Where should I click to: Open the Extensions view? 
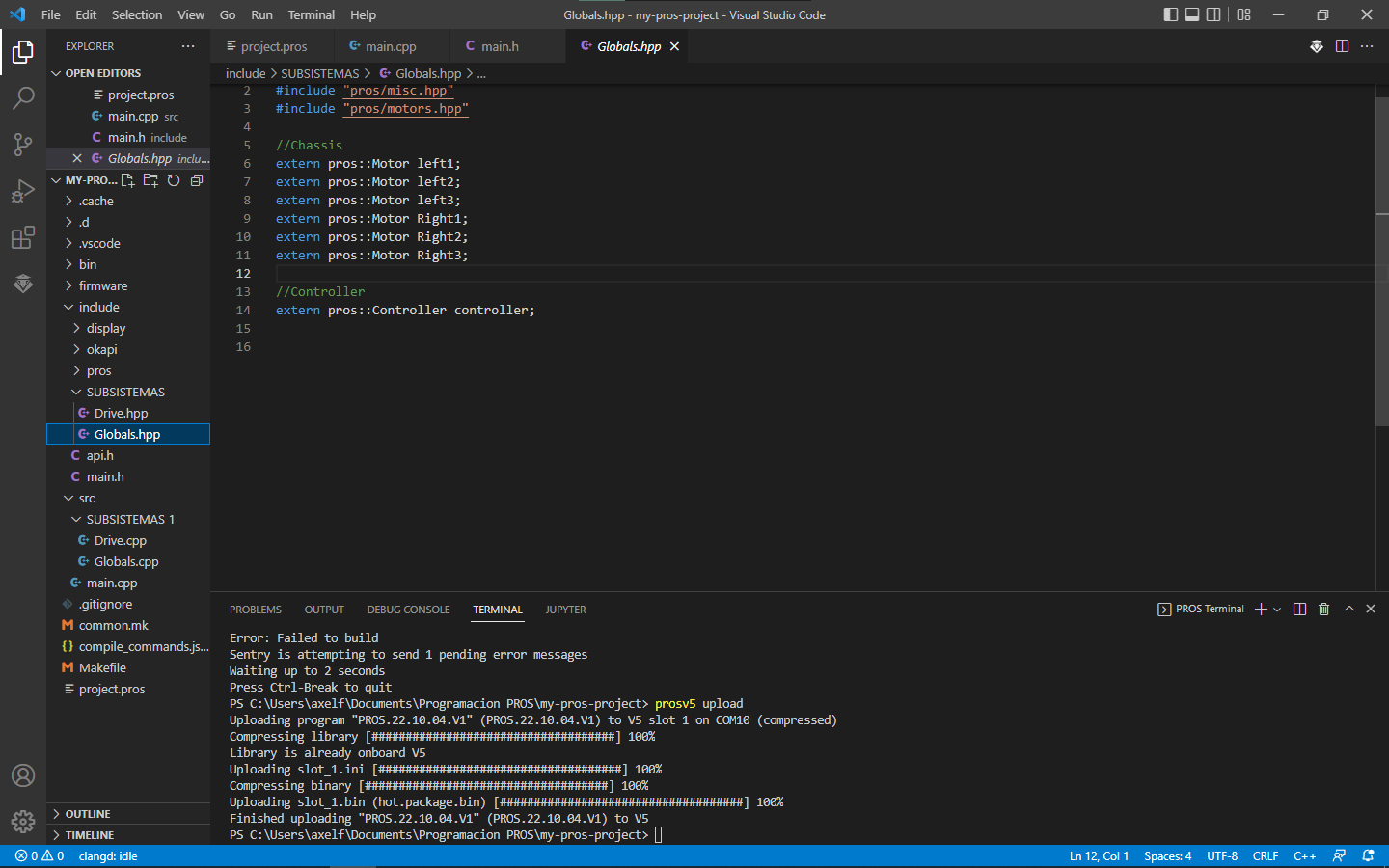coord(23,236)
